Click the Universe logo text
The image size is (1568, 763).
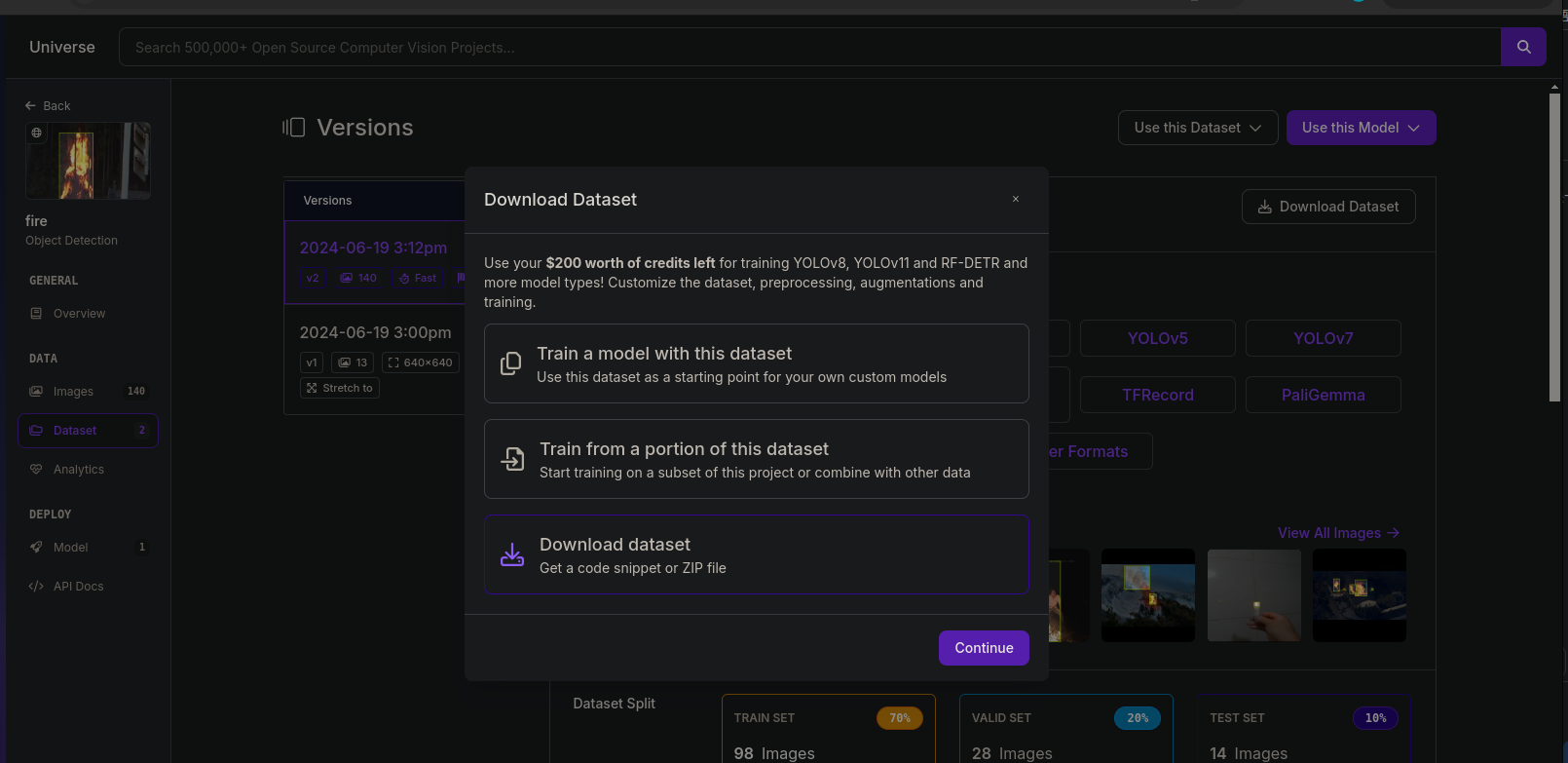point(62,47)
